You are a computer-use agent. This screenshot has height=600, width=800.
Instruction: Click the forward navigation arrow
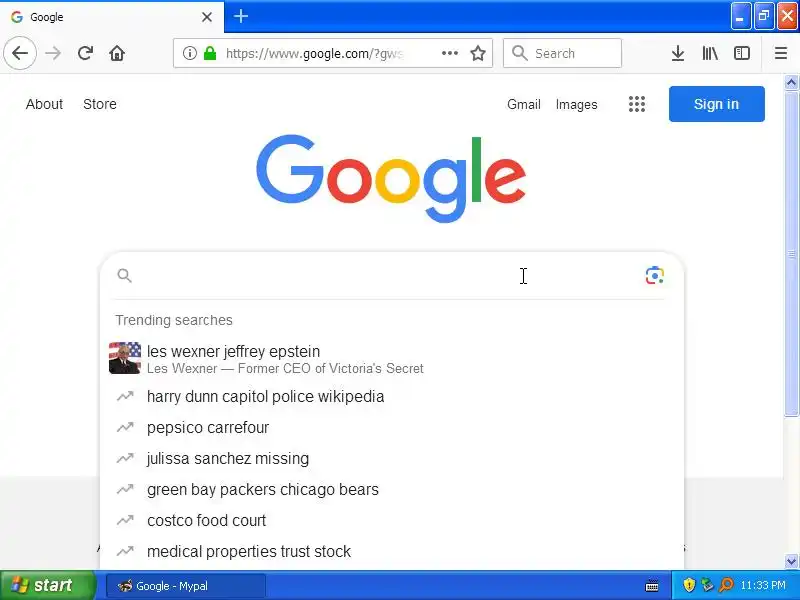pos(53,53)
